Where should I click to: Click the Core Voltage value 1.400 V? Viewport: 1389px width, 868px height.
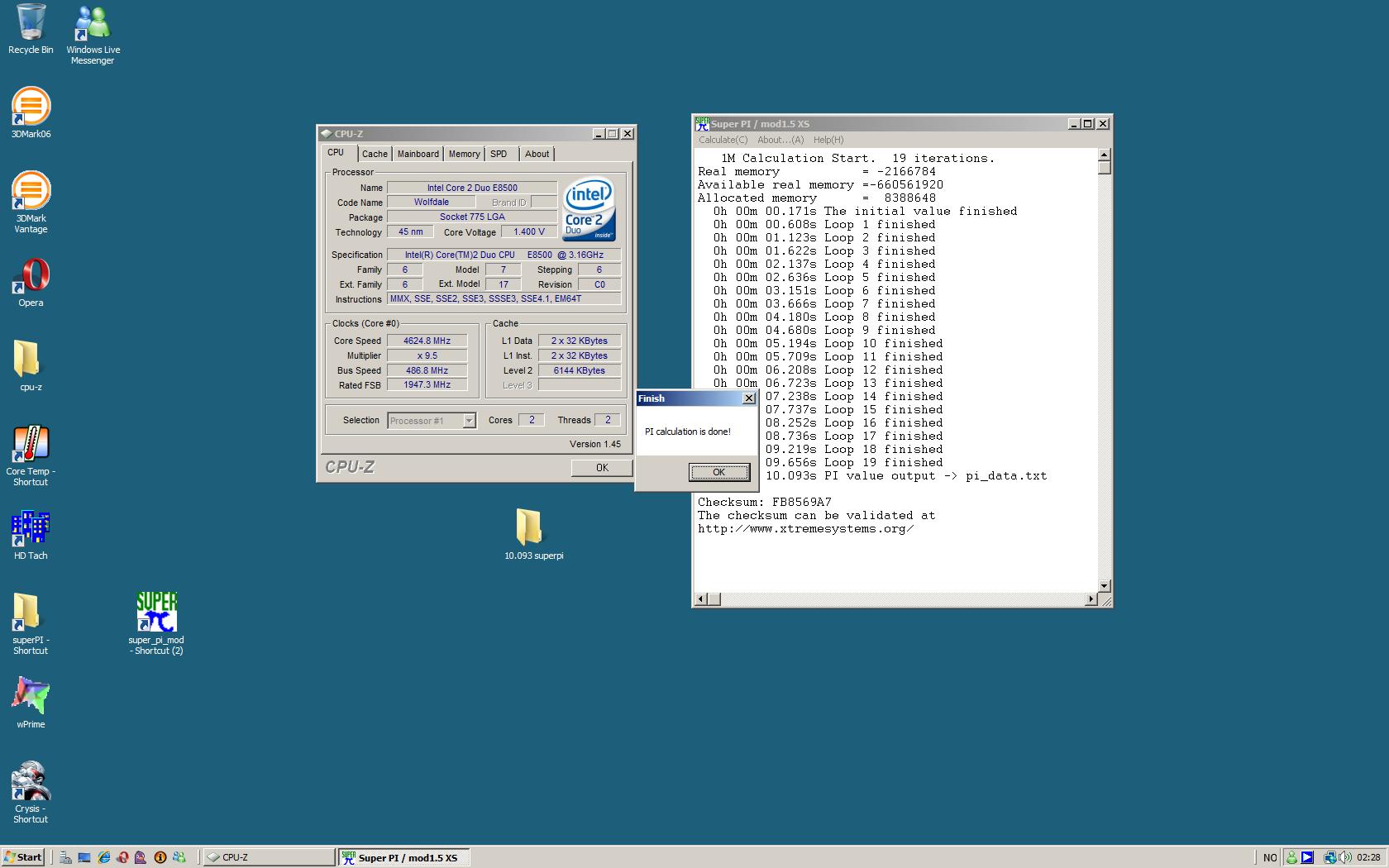tap(529, 232)
